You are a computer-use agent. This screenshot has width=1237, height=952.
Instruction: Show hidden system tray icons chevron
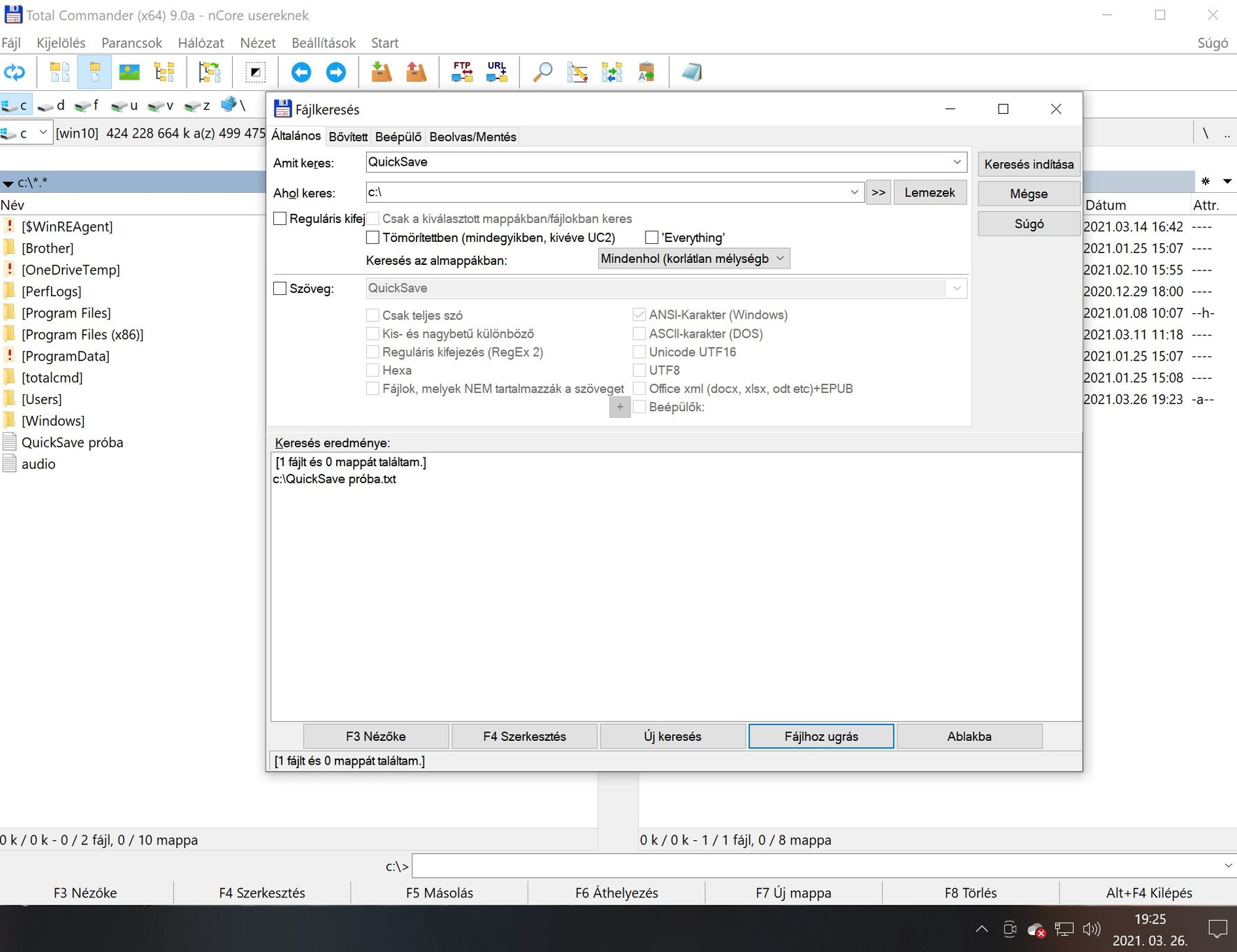(982, 929)
